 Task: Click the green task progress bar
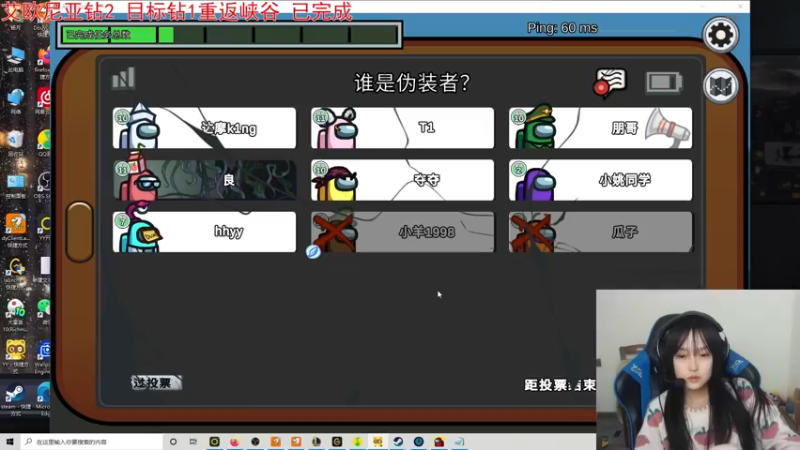coord(229,35)
